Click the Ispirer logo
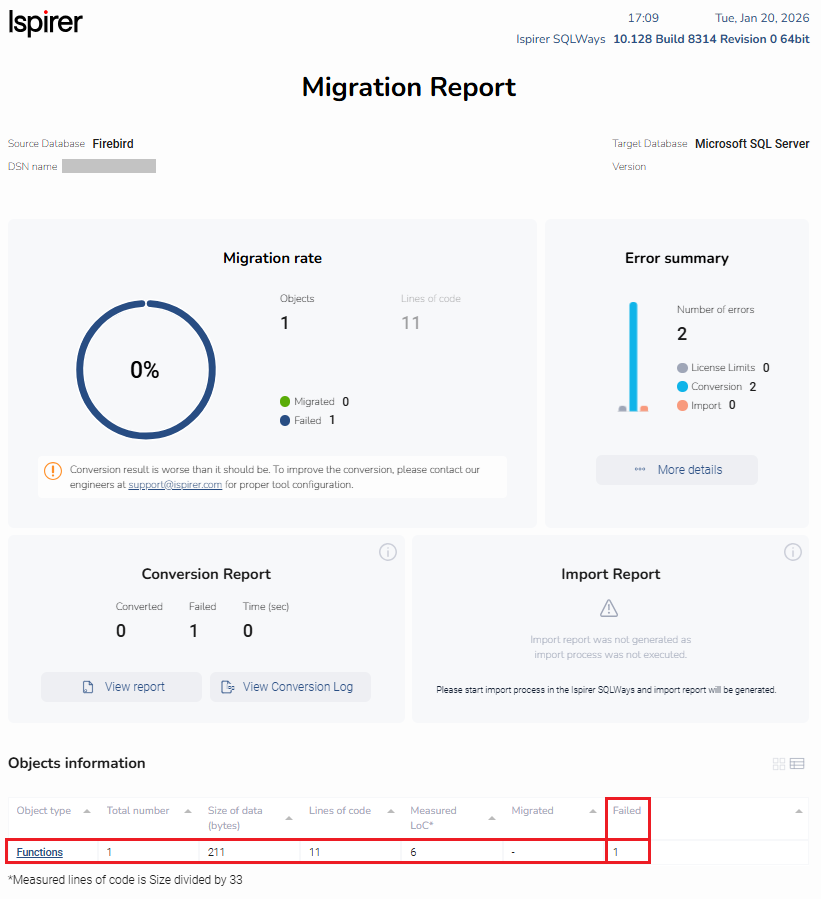This screenshot has height=899, width=821. coord(46,23)
